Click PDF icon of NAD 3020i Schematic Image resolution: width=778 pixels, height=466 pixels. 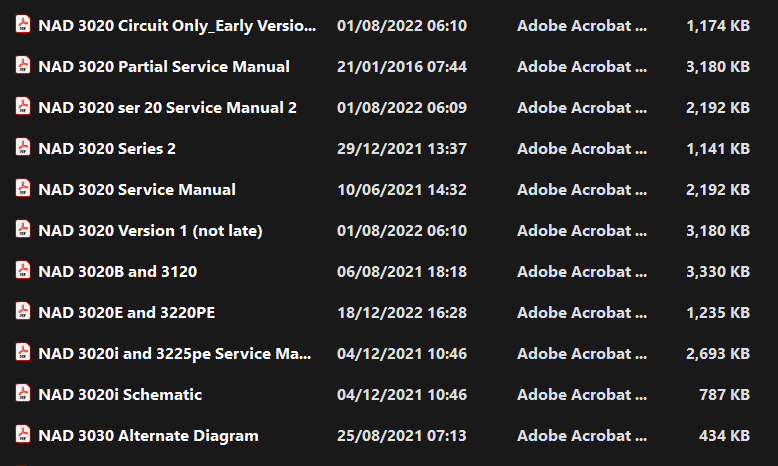23,394
